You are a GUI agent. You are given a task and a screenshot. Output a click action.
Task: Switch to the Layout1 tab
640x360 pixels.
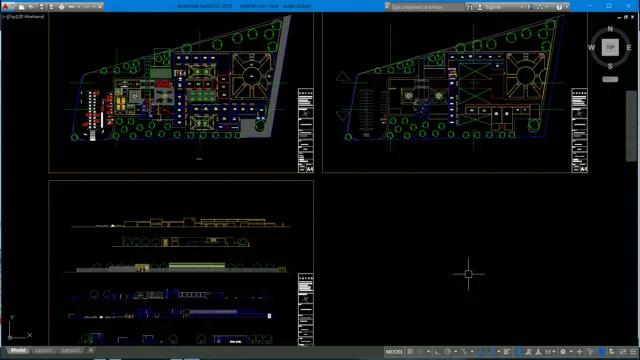click(x=43, y=350)
